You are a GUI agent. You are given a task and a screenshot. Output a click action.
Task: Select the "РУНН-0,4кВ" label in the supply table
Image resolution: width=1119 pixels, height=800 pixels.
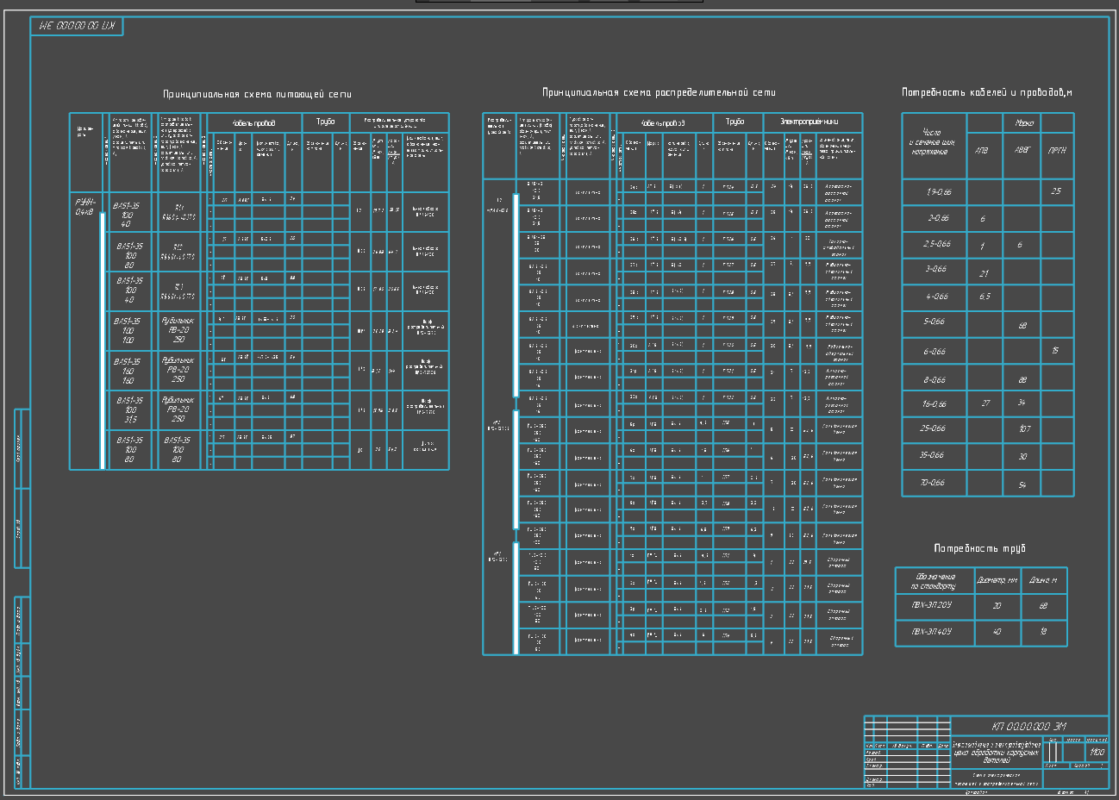coord(85,207)
